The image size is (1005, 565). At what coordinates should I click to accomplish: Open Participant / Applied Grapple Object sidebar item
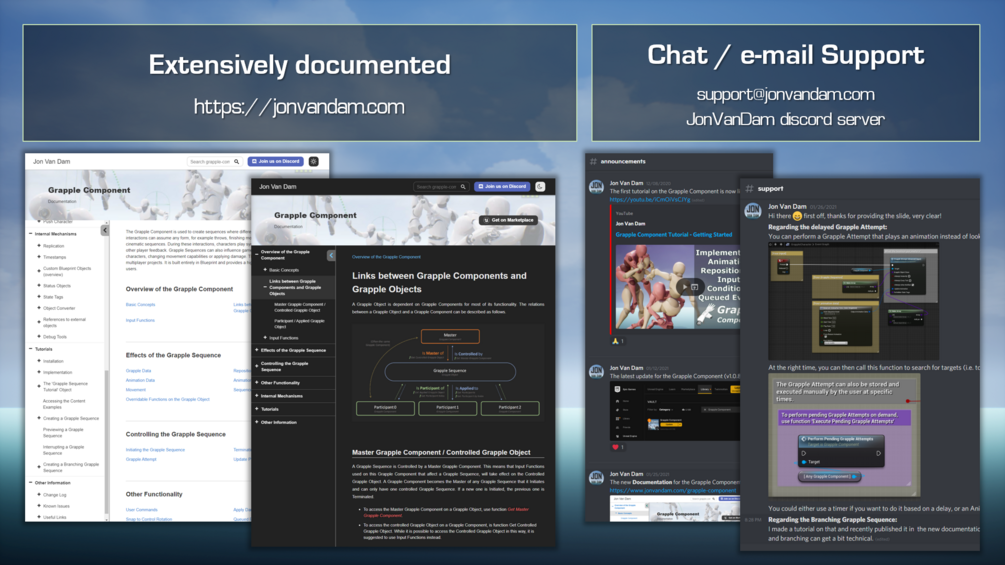point(299,323)
